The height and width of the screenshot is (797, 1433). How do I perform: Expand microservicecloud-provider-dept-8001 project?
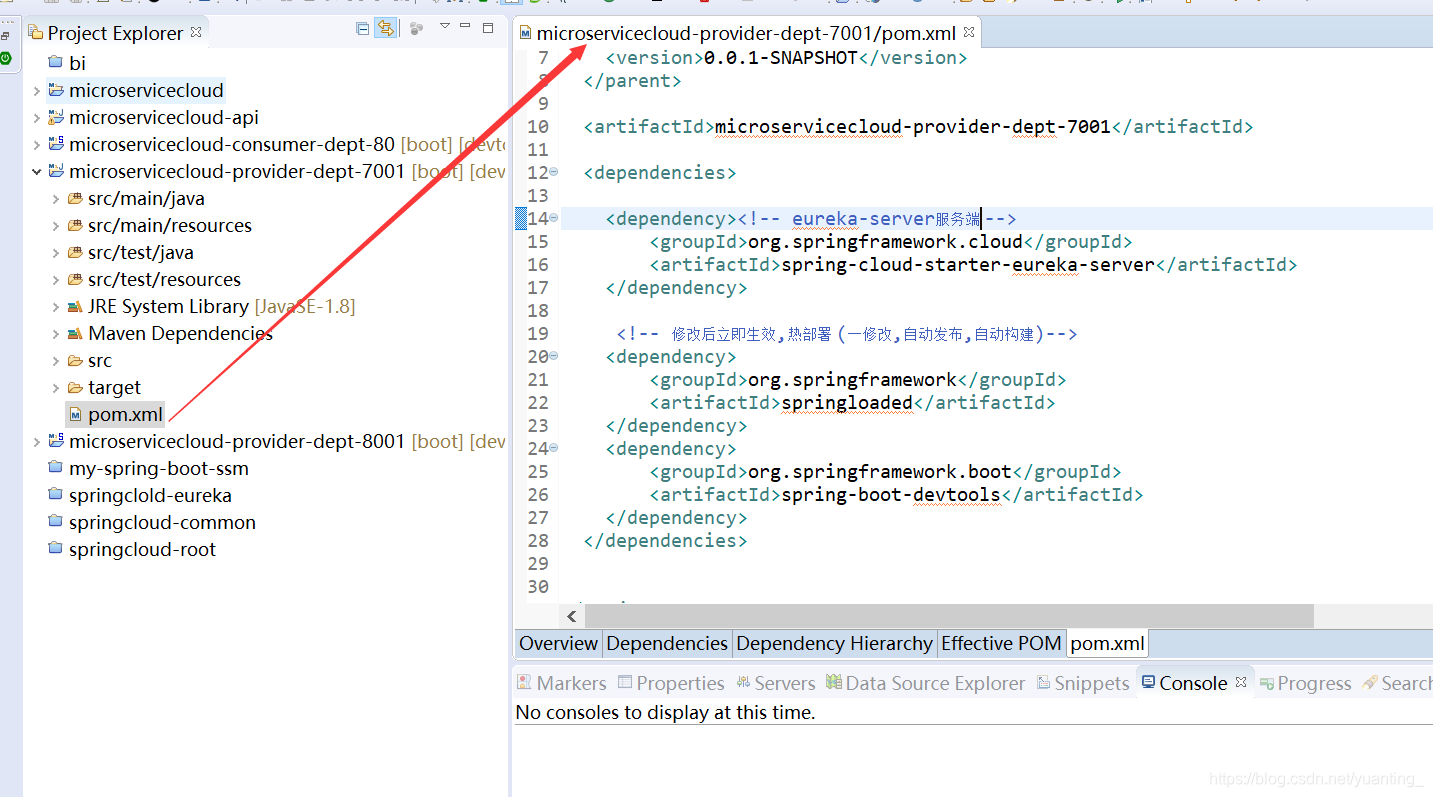coord(37,442)
